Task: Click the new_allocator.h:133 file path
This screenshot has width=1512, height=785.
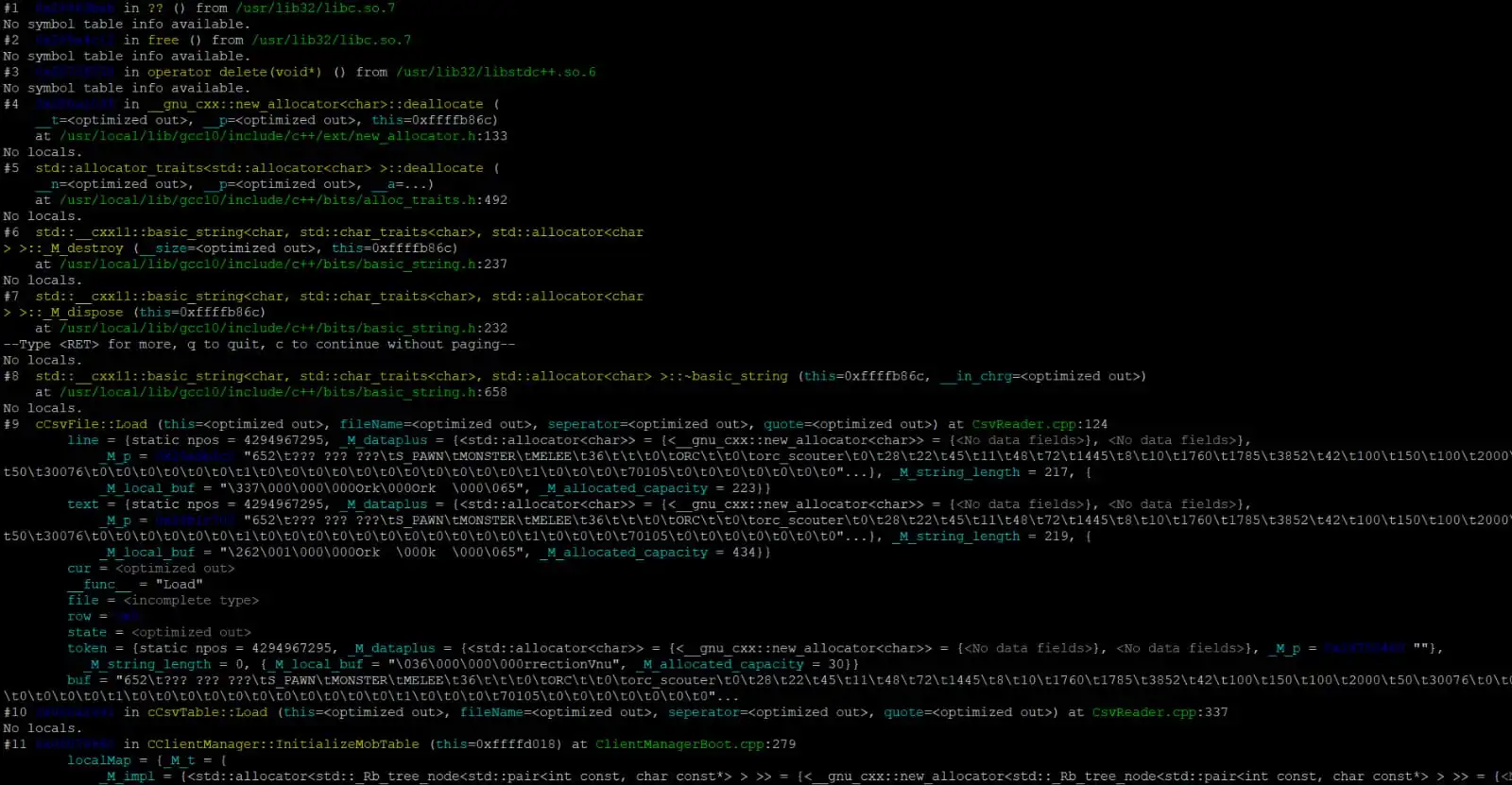Action: point(283,136)
